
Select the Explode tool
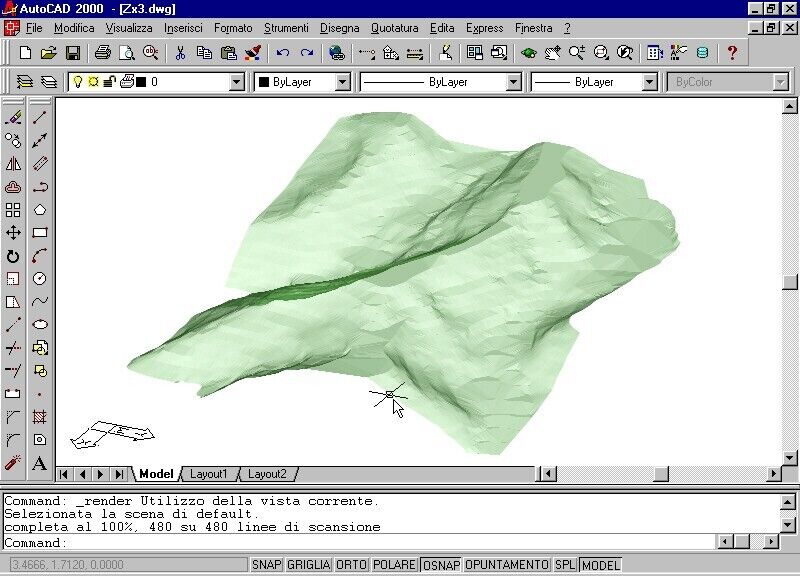tap(13, 463)
